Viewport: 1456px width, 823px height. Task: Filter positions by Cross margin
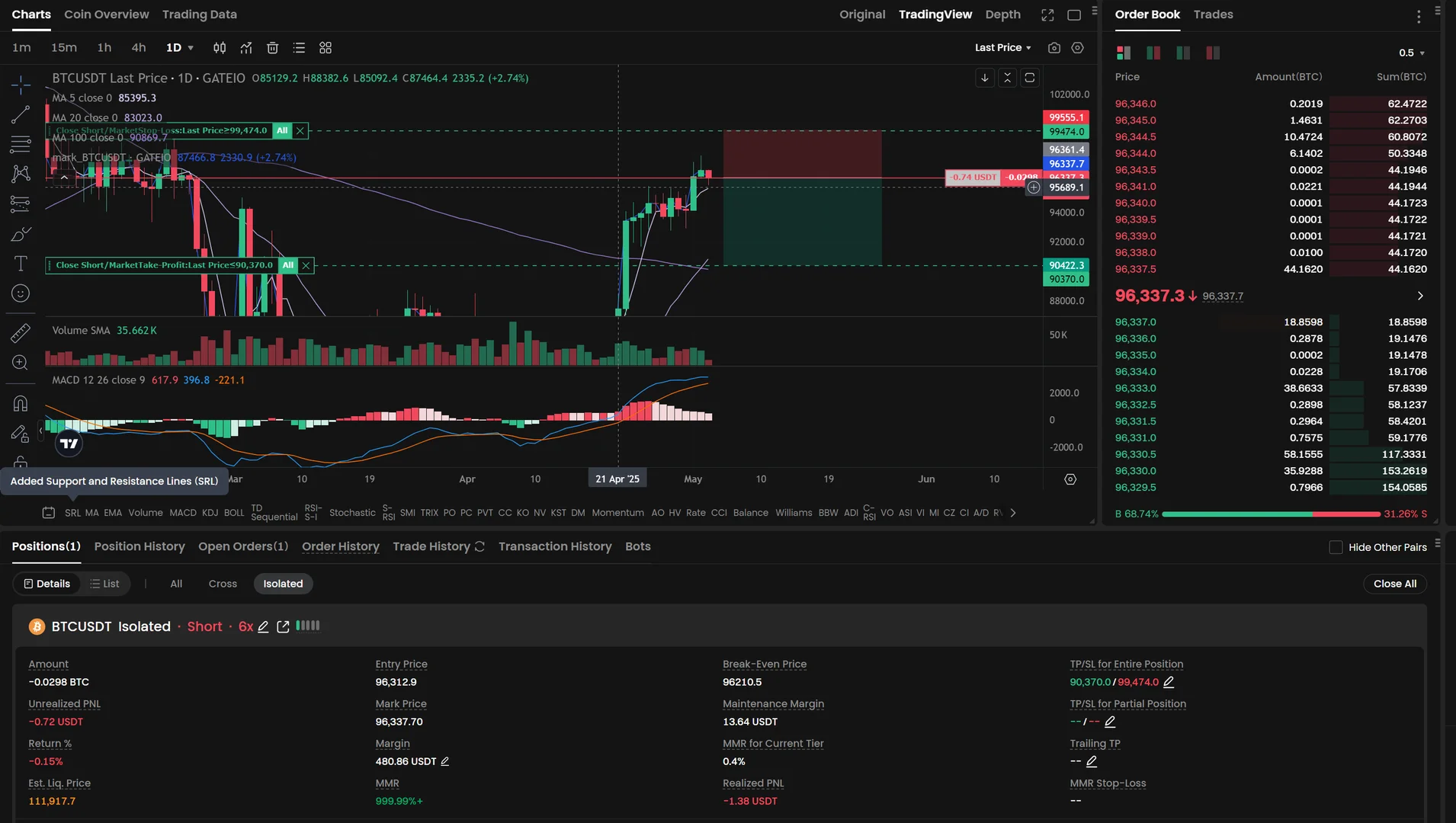223,584
